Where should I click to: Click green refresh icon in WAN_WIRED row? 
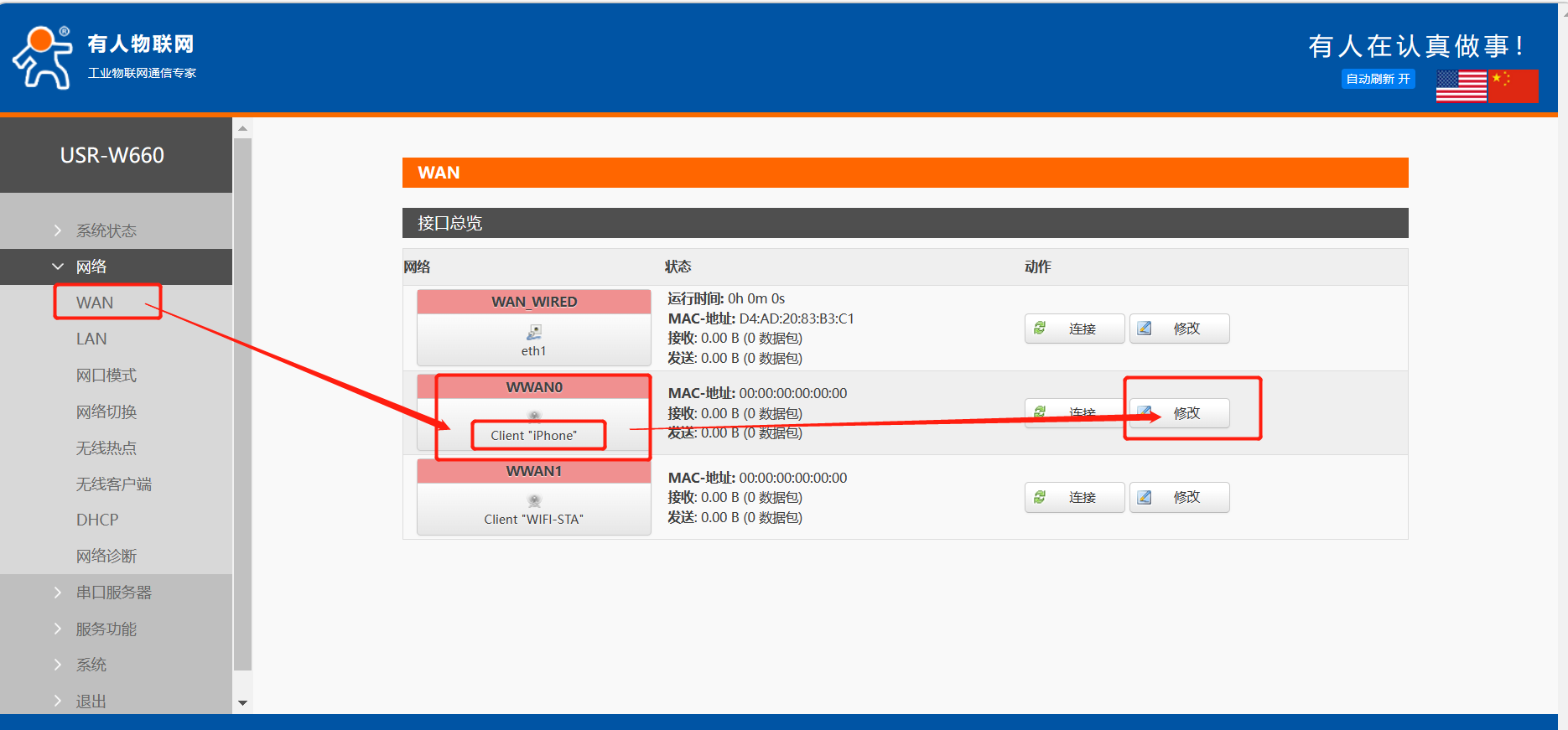tap(1040, 329)
